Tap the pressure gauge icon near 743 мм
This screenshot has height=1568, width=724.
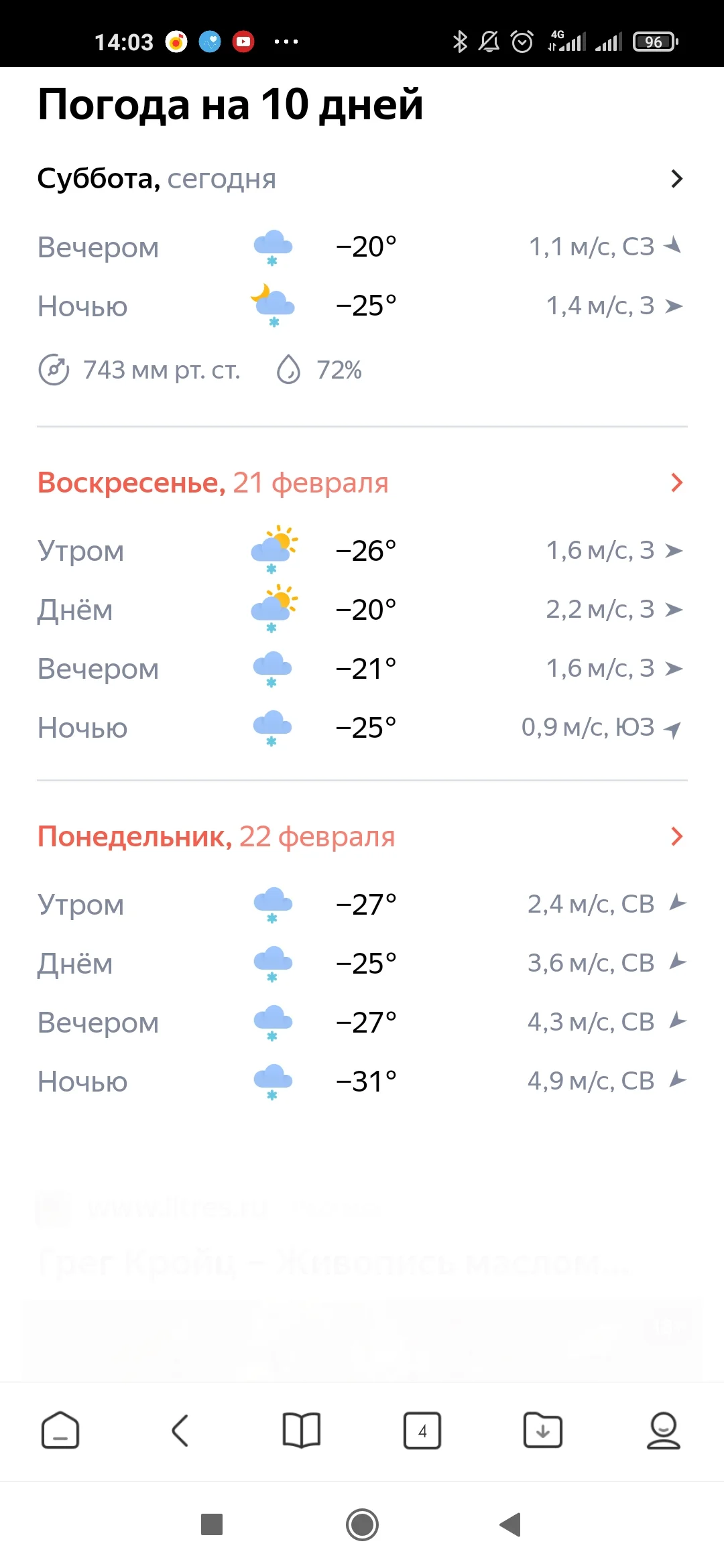55,369
